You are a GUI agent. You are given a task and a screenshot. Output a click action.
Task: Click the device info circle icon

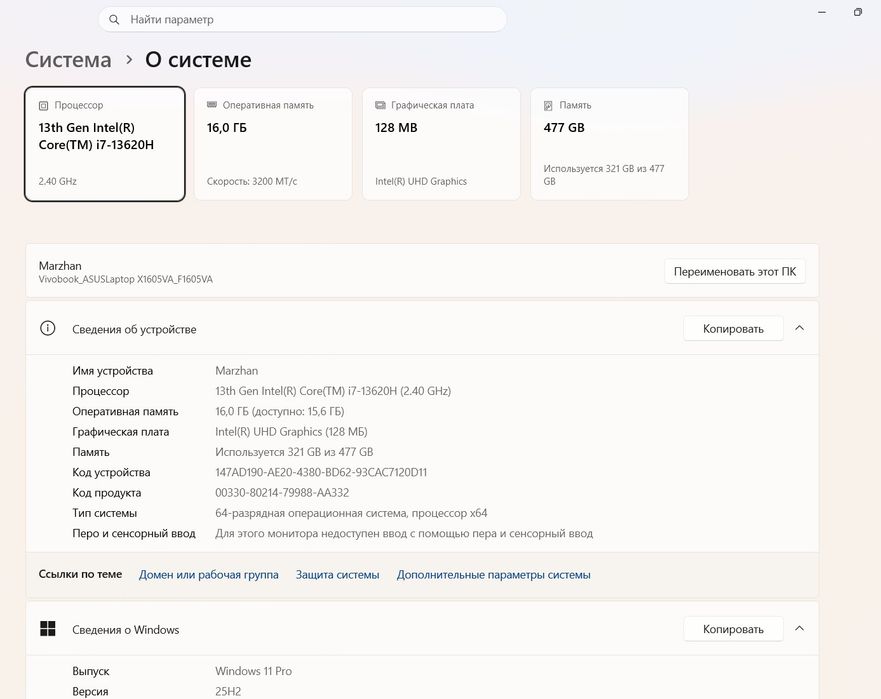coord(48,328)
